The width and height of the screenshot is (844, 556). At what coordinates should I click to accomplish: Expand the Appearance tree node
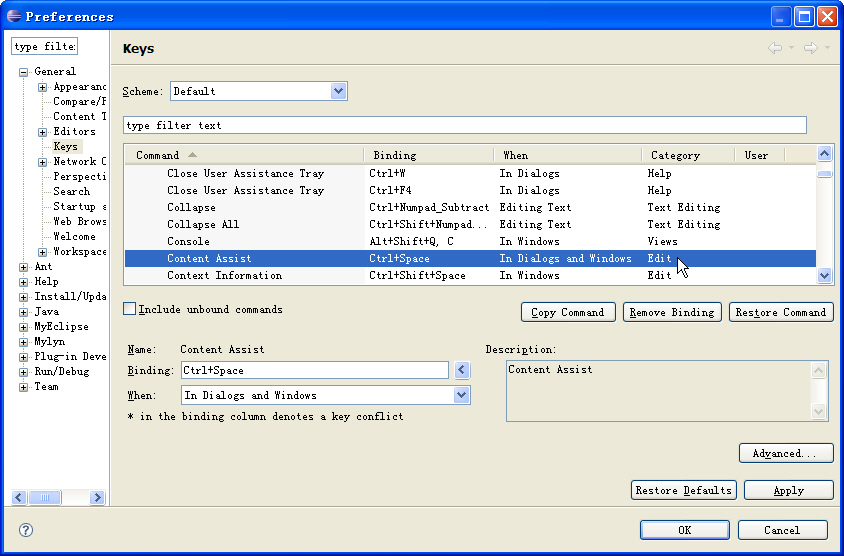tap(42, 87)
